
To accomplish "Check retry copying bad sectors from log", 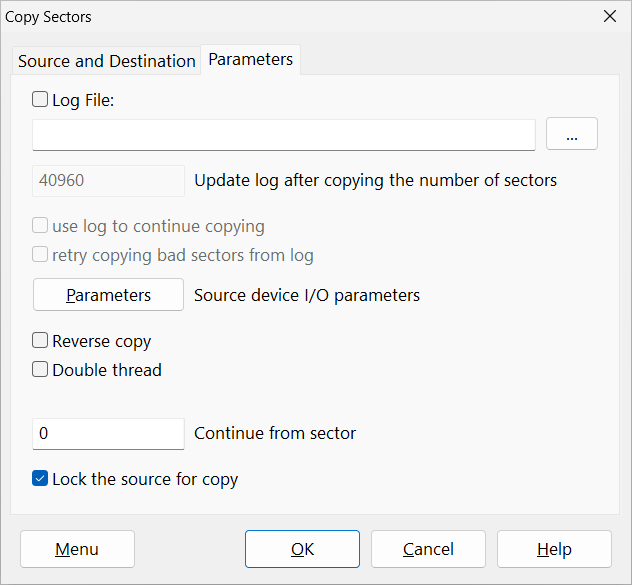I will click(41, 255).
